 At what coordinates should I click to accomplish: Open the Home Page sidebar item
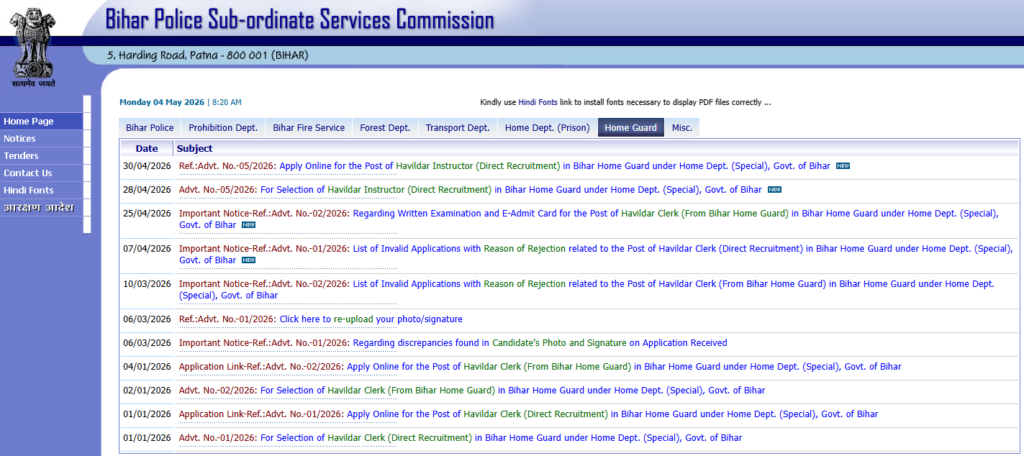[x=41, y=121]
